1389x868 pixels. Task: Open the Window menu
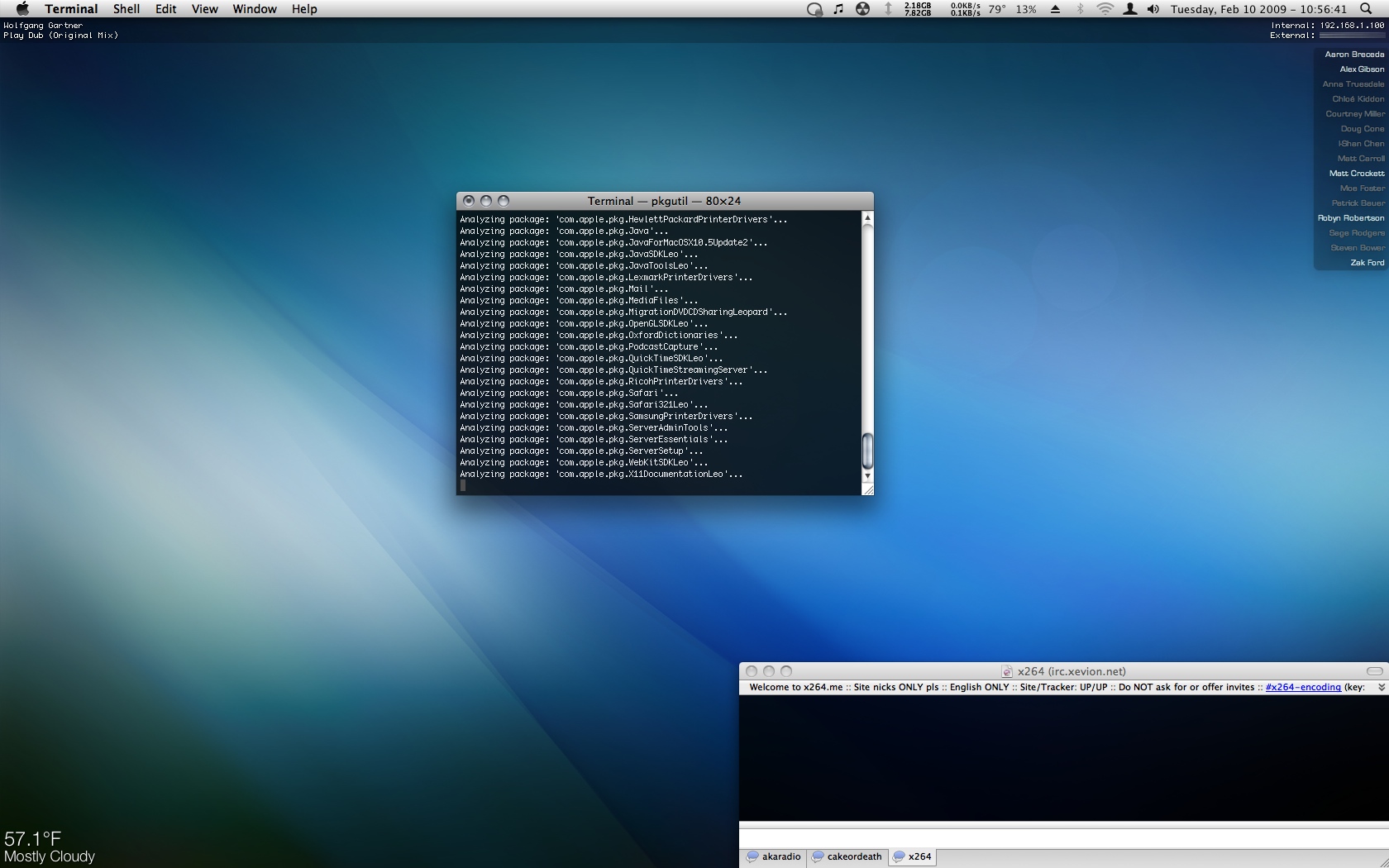[255, 9]
